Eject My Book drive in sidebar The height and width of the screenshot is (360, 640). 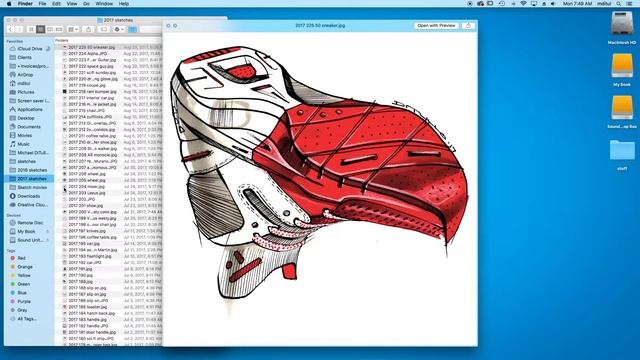(x=48, y=231)
